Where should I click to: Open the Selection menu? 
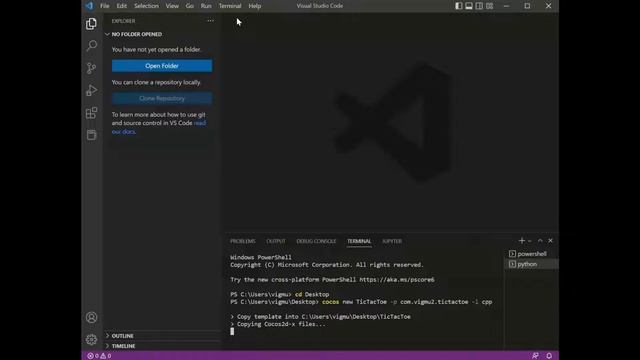point(146,6)
